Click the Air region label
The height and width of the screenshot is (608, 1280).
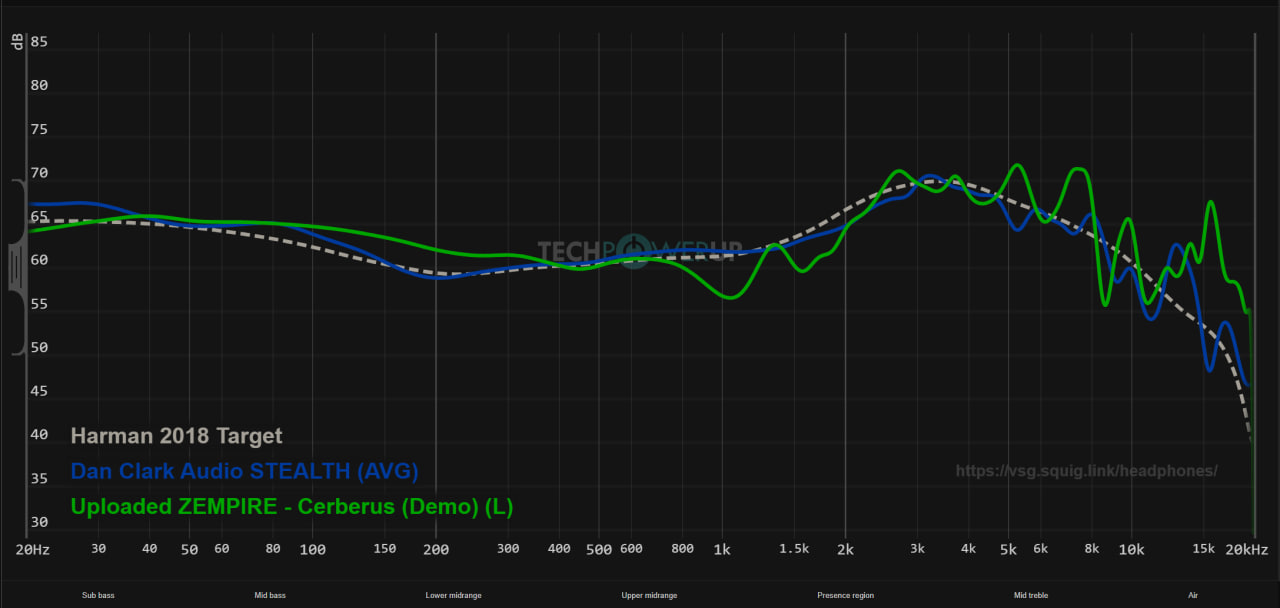coord(1193,595)
